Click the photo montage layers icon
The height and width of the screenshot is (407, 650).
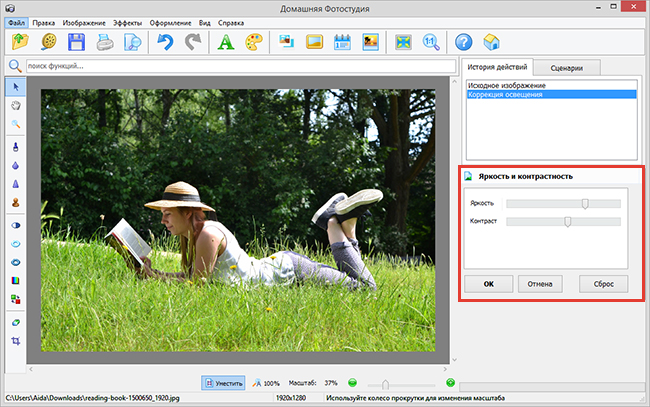pyautogui.click(x=286, y=42)
